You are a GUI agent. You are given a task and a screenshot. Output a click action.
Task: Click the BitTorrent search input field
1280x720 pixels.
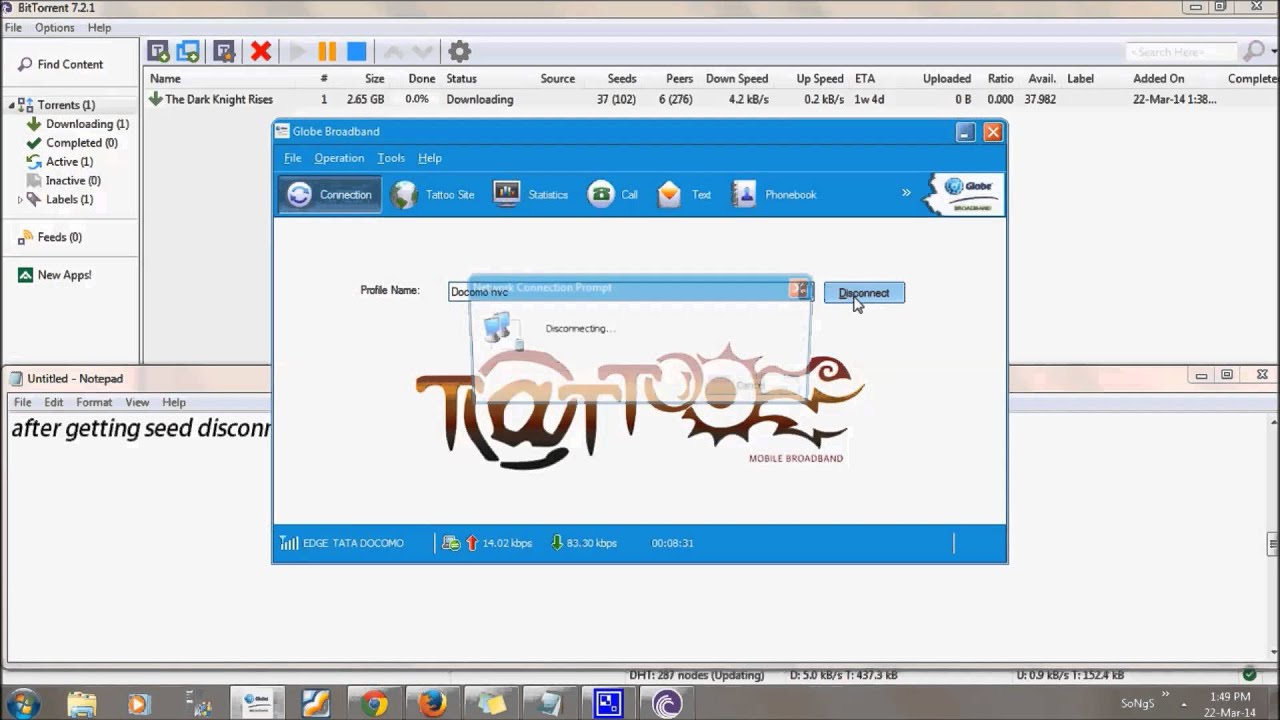1183,51
